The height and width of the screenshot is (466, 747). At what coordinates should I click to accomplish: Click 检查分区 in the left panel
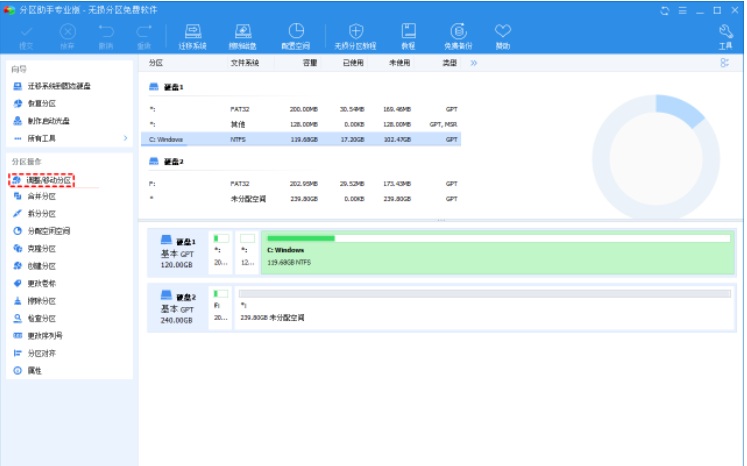coord(41,318)
